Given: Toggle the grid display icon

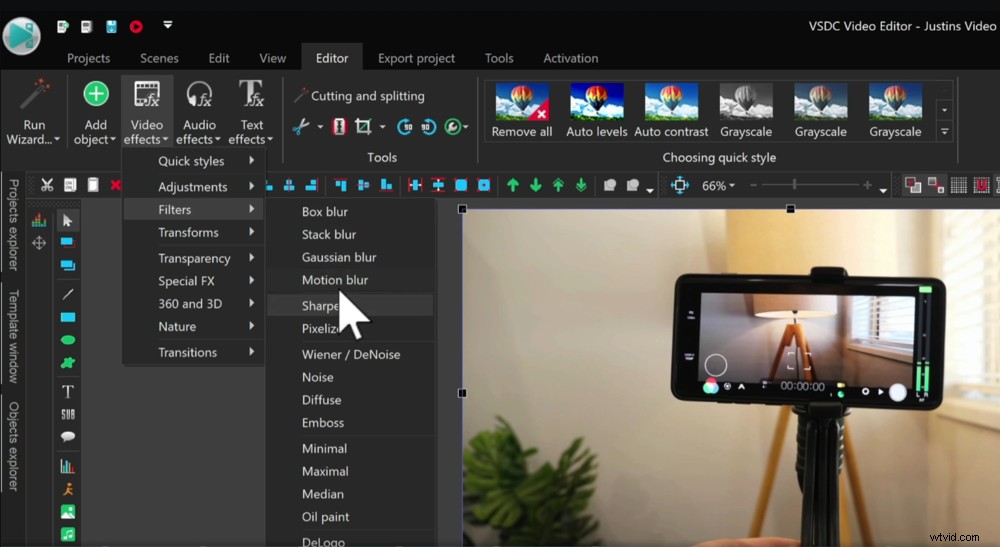Looking at the screenshot, I should click(959, 186).
